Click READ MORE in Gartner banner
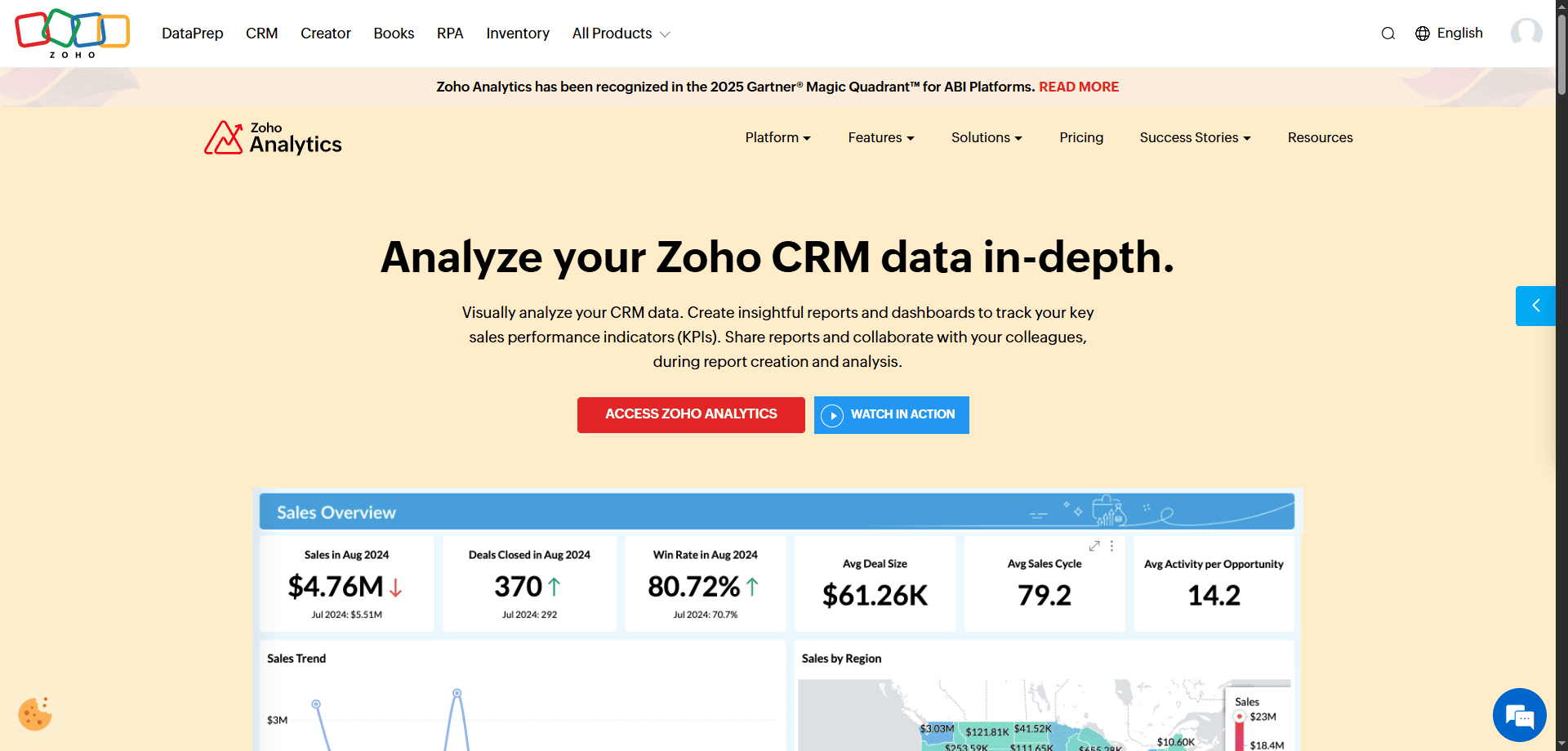The image size is (1568, 751). 1078,87
